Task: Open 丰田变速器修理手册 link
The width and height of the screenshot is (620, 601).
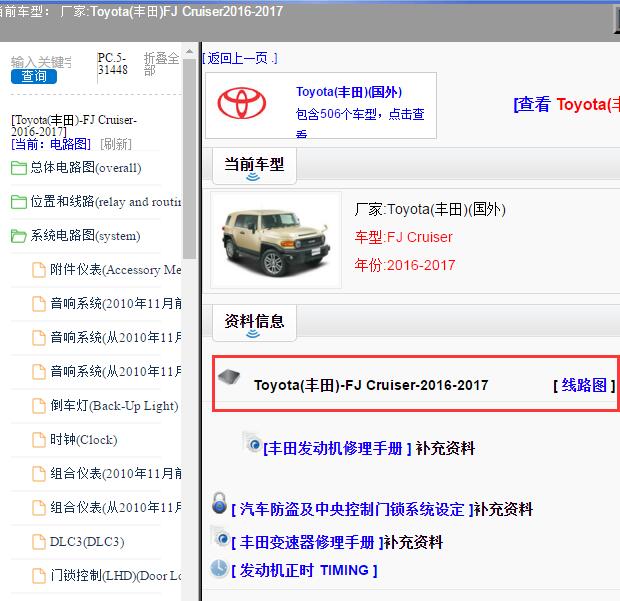Action: (307, 542)
